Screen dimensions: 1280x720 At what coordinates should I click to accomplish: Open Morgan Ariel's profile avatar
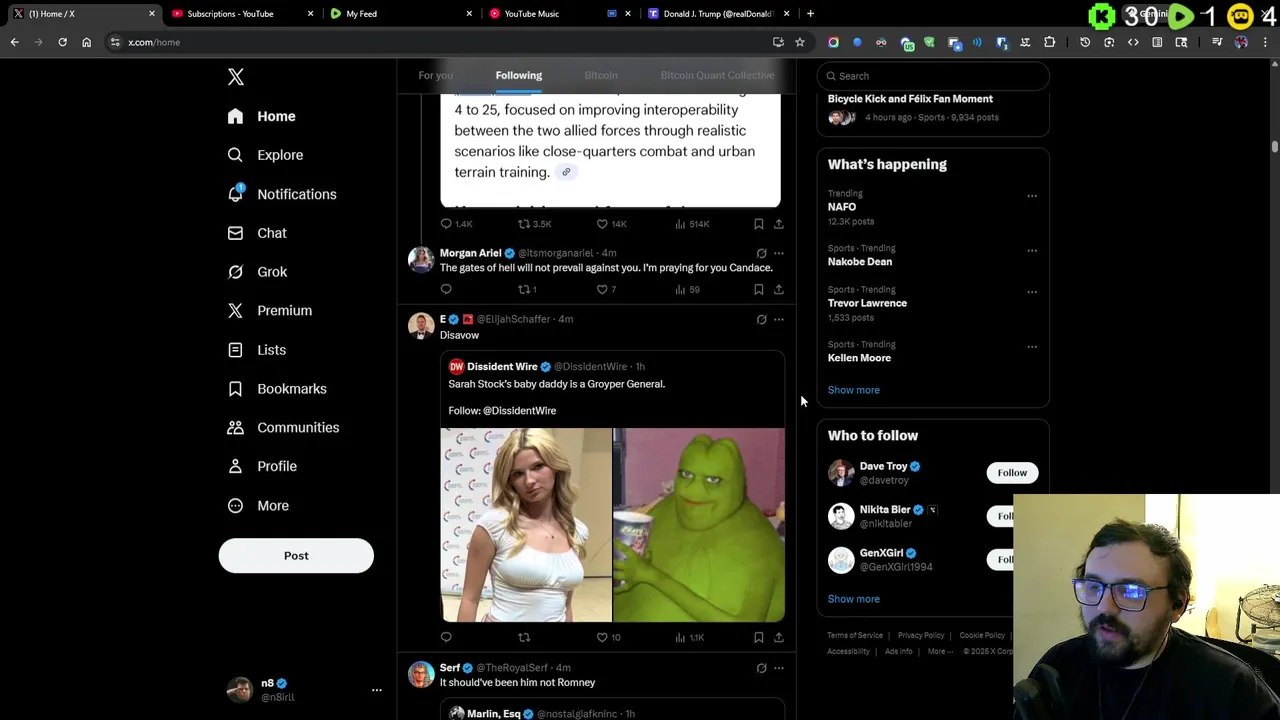coord(421,260)
